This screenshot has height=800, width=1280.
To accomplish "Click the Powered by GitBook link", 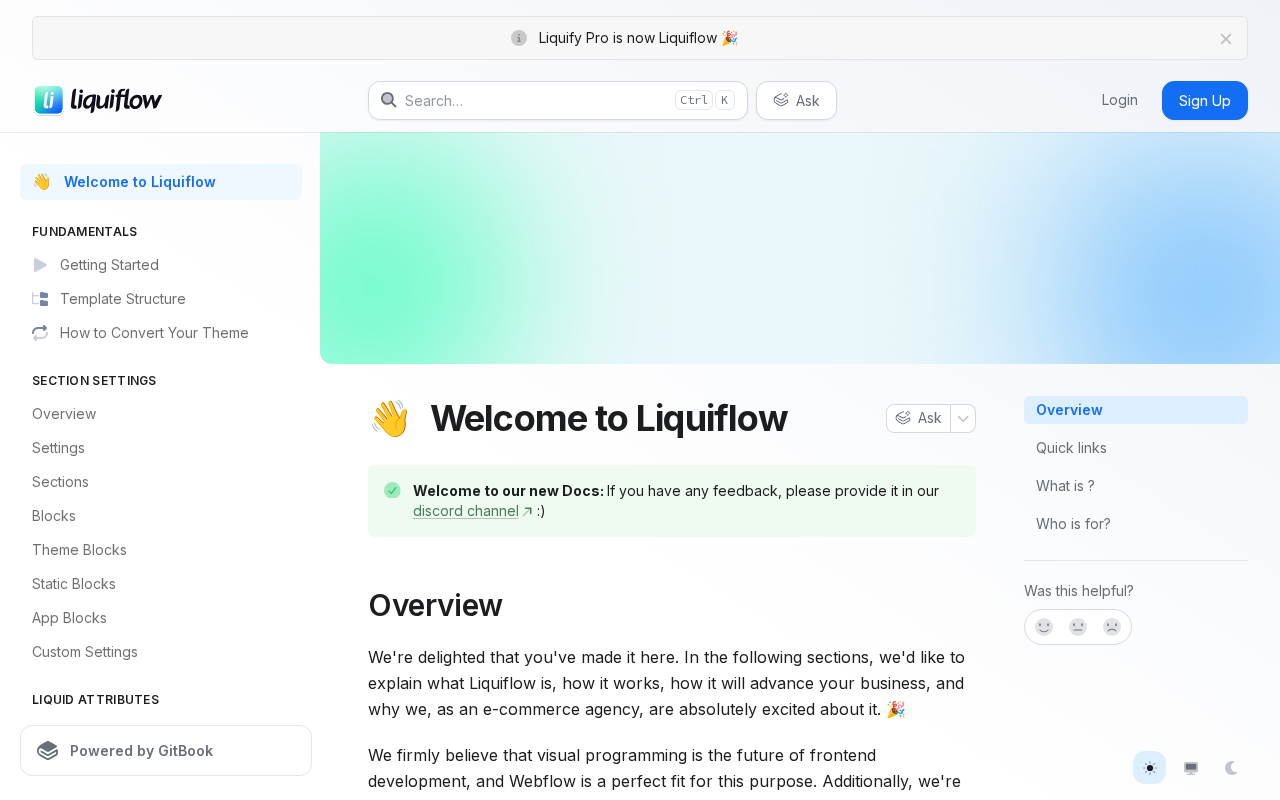I will coord(166,751).
